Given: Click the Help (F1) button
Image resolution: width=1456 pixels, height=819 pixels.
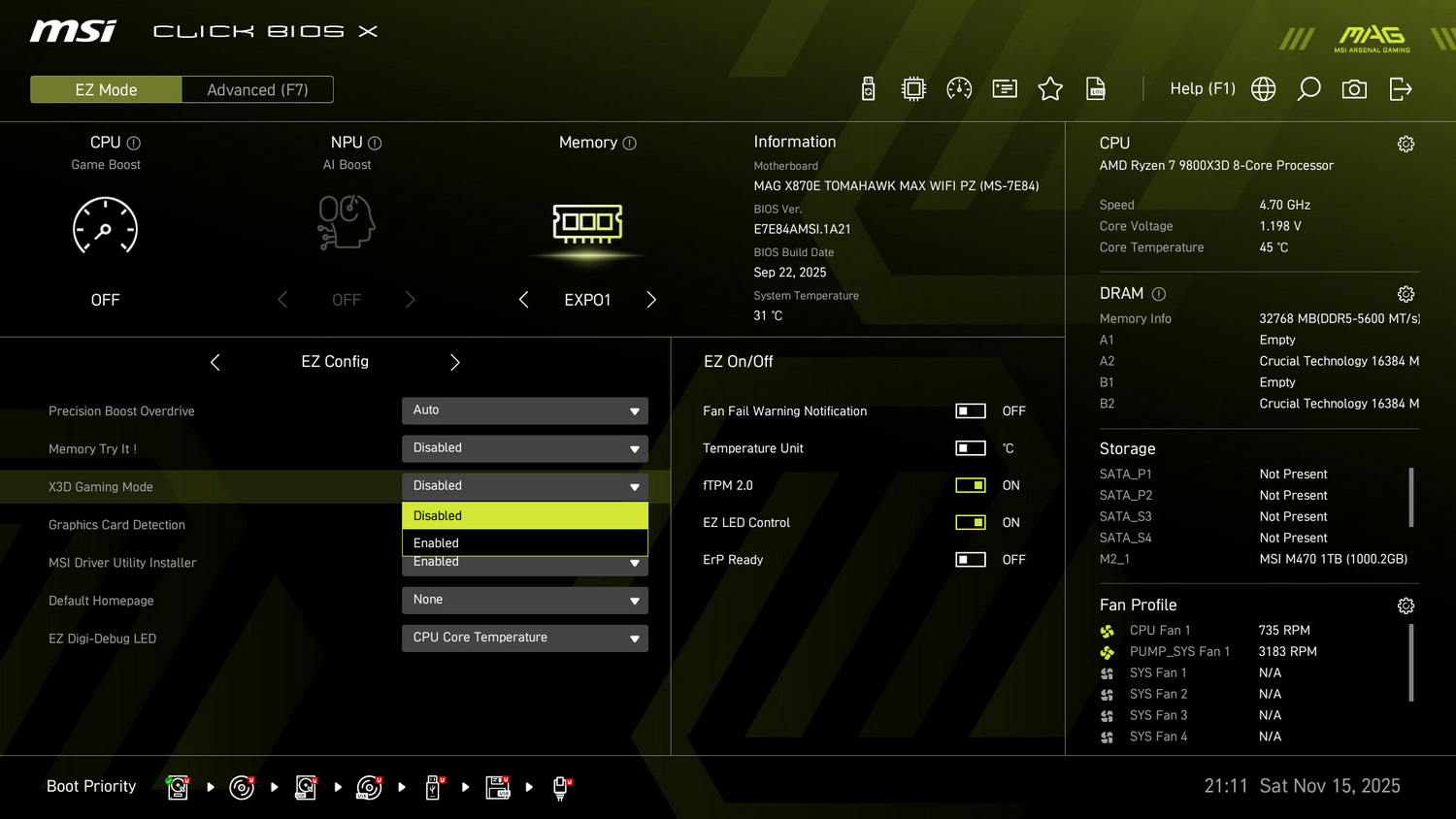Looking at the screenshot, I should point(1202,88).
